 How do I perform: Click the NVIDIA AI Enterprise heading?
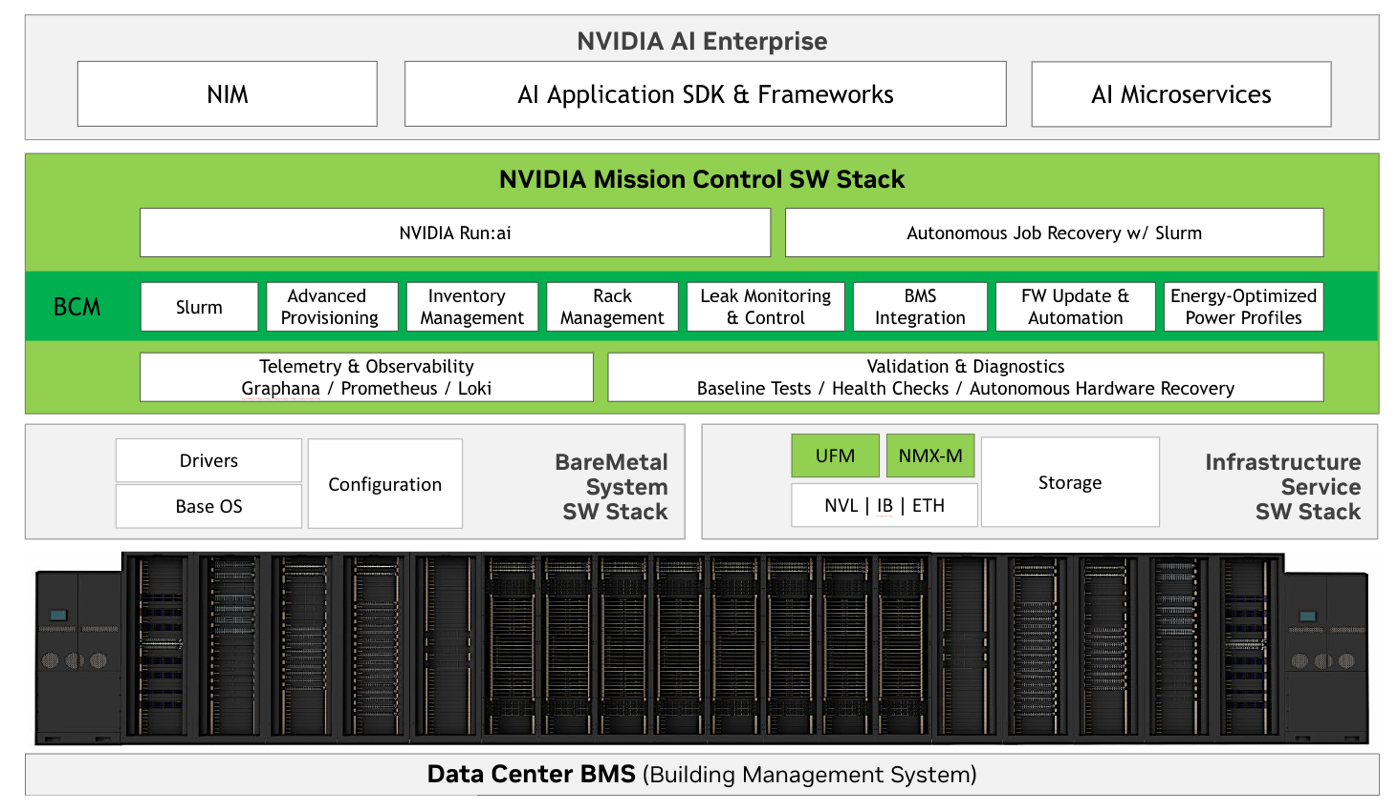pyautogui.click(x=702, y=41)
